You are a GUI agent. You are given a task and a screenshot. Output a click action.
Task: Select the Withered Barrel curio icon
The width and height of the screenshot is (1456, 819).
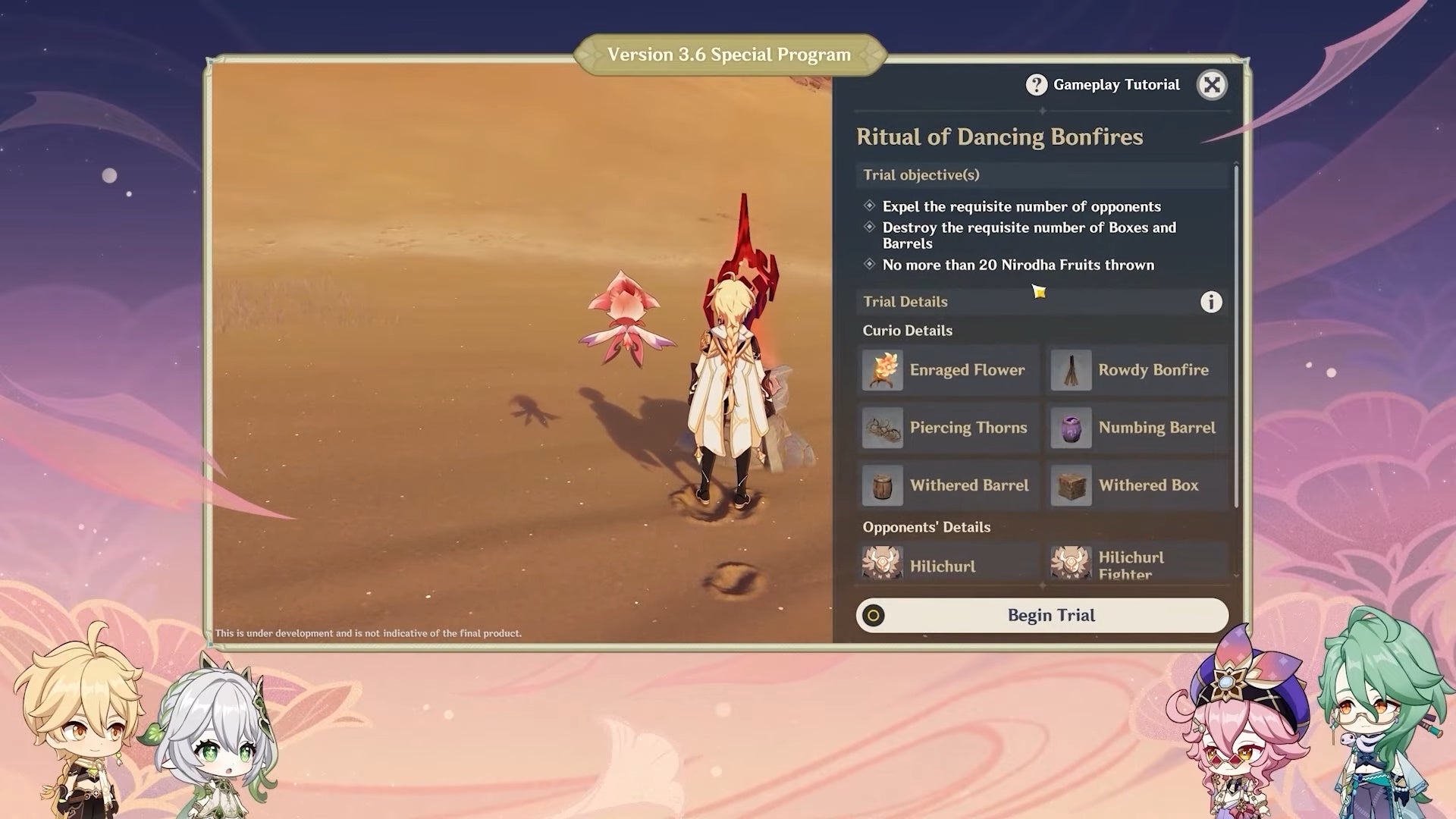(x=883, y=485)
